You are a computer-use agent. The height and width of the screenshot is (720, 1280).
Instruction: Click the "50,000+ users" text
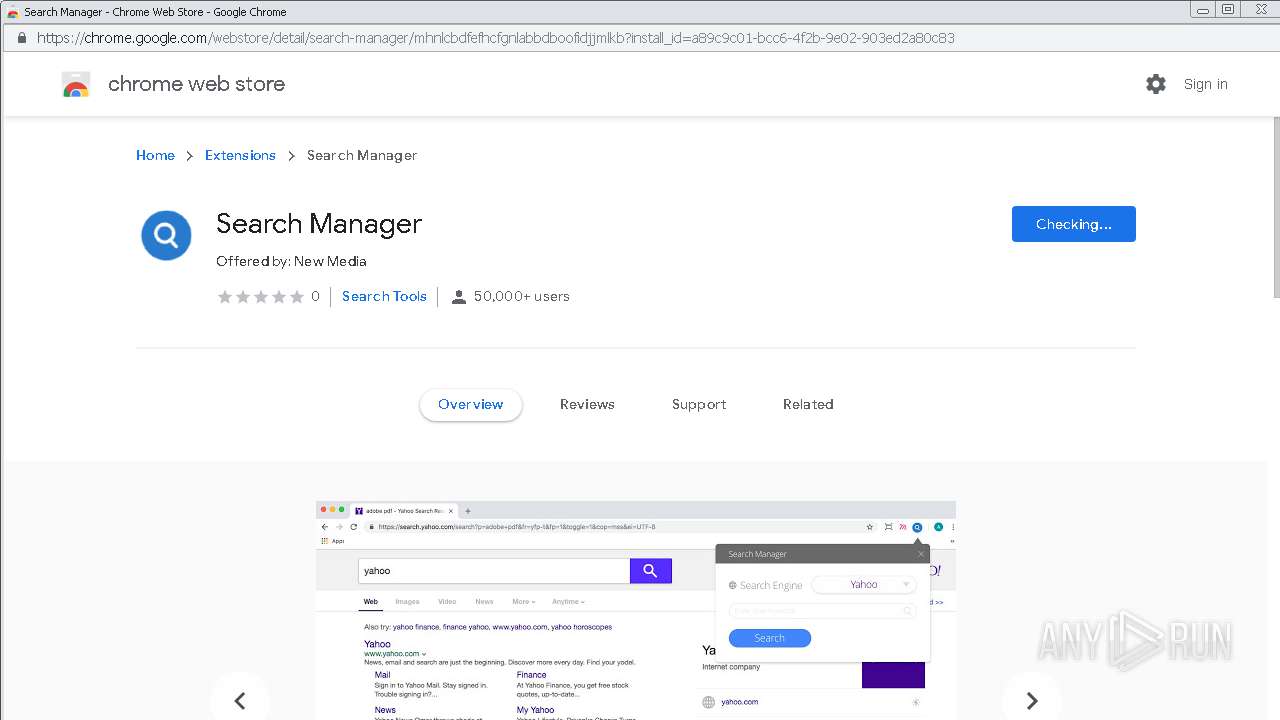tap(522, 296)
